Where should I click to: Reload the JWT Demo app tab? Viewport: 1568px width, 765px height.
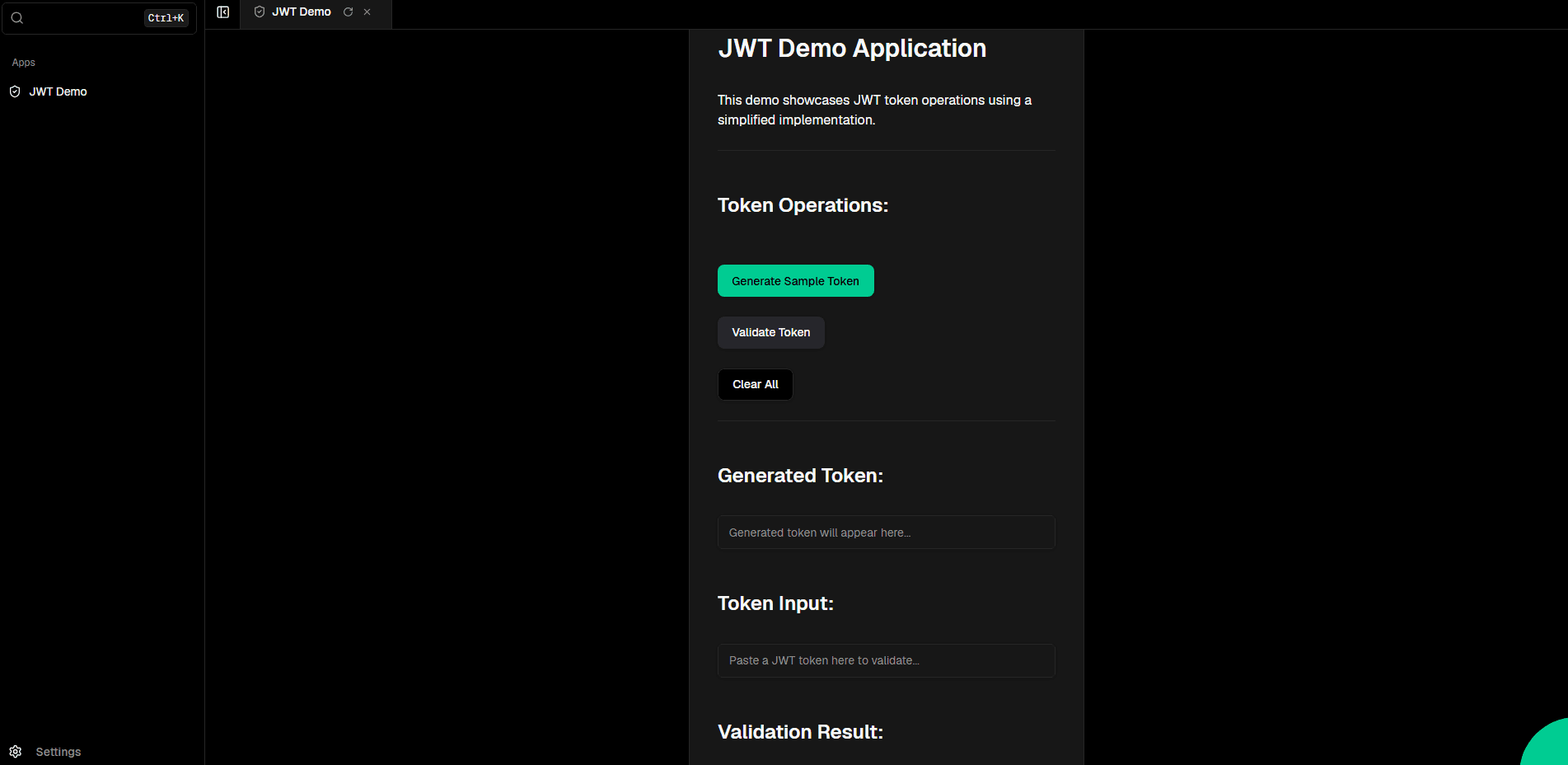(349, 12)
